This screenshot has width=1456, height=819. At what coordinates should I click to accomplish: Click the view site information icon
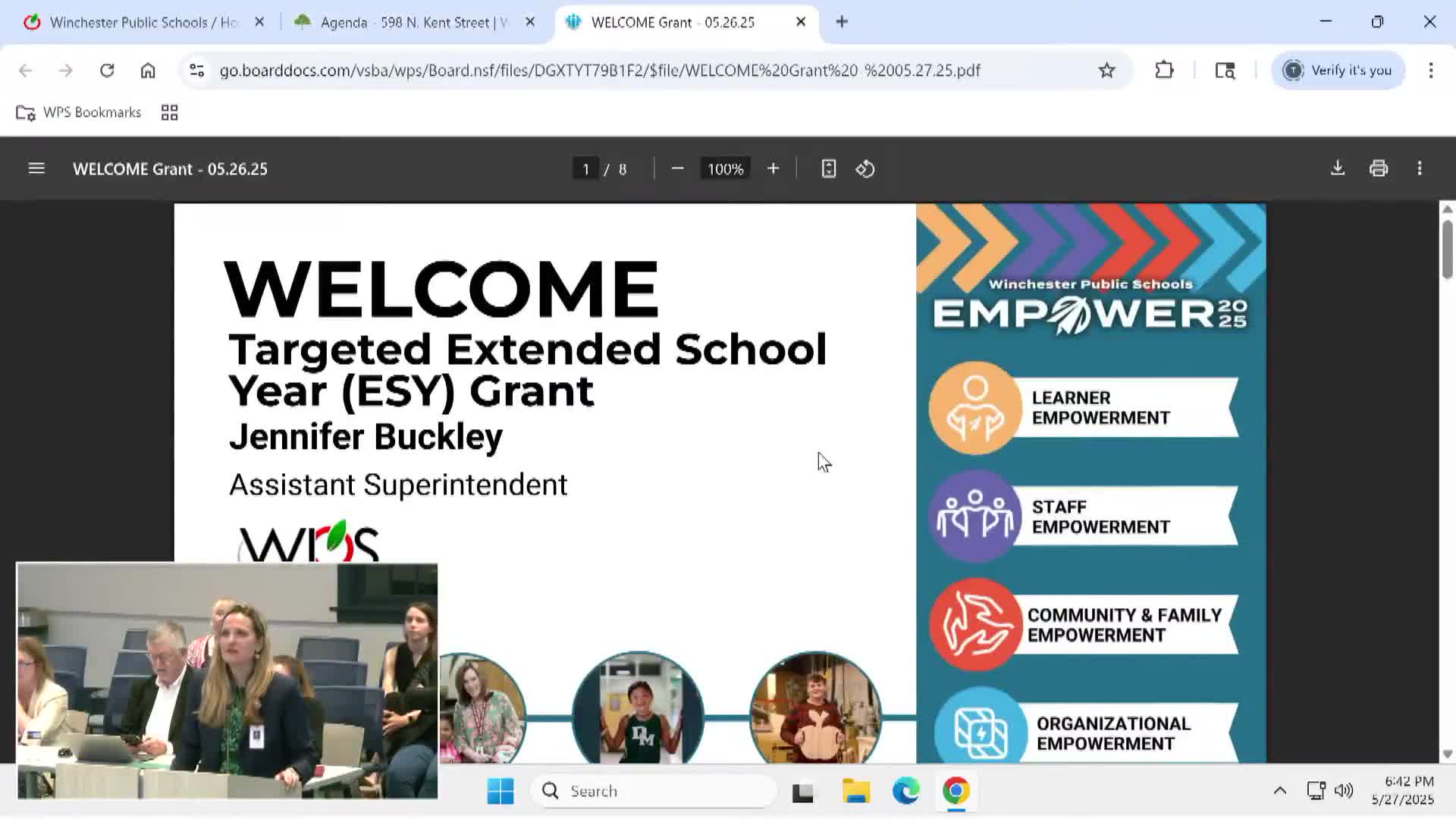(197, 71)
